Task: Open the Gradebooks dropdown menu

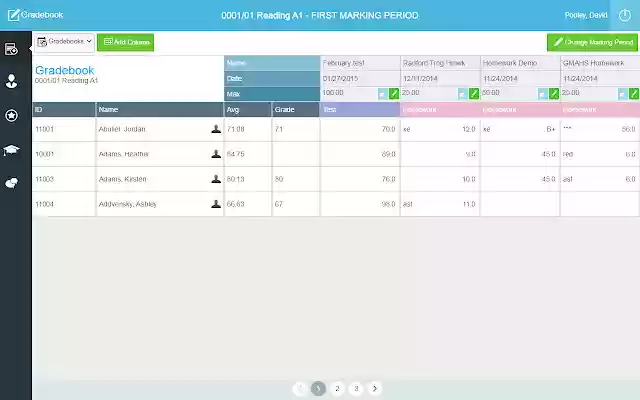Action: (64, 42)
